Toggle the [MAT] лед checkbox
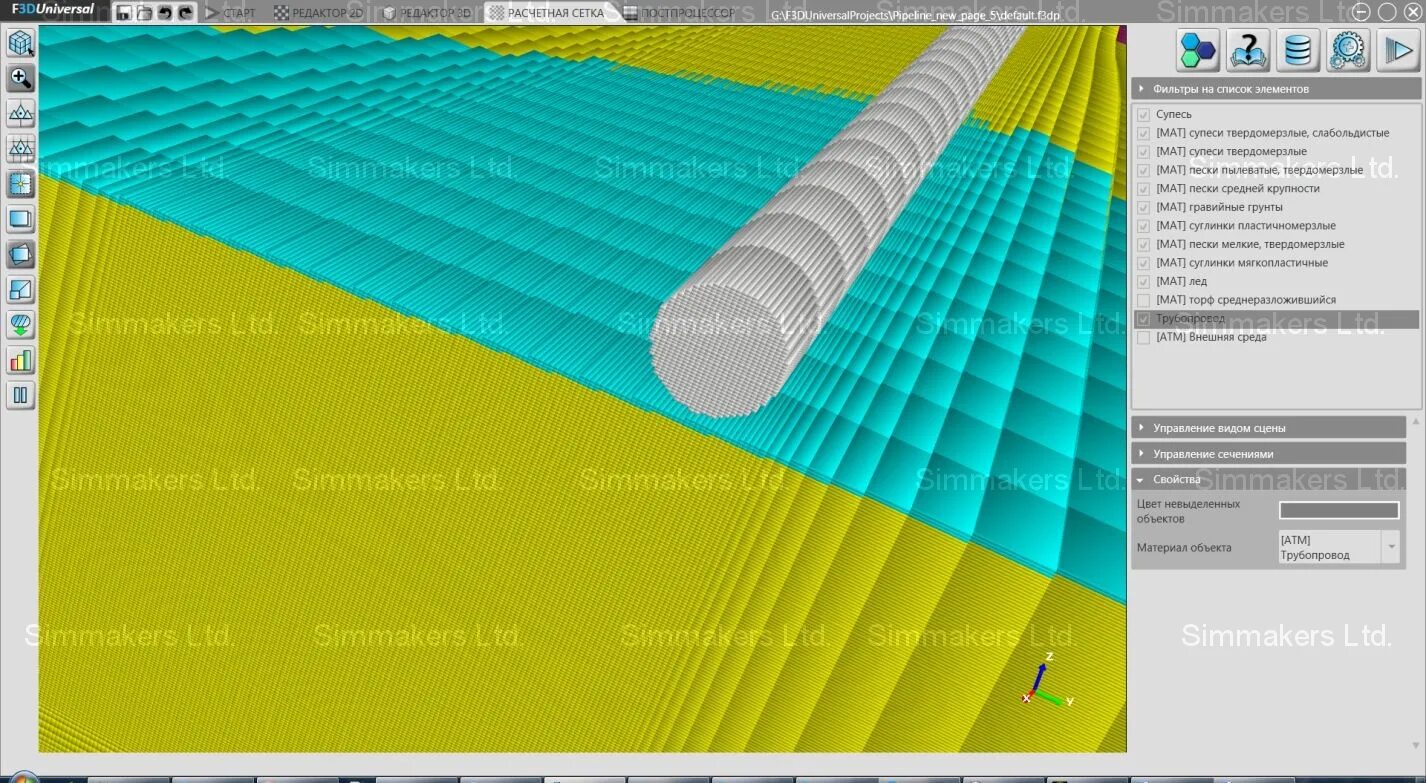 [x=1144, y=282]
